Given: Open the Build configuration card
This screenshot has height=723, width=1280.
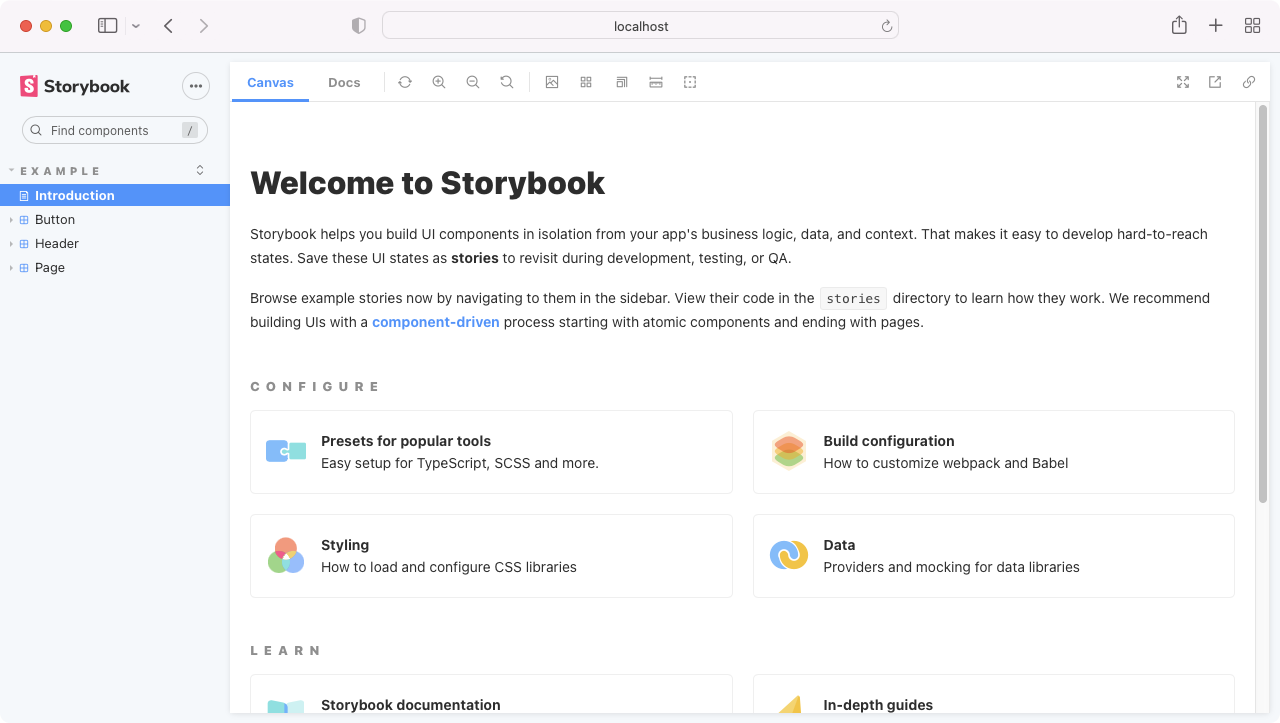Looking at the screenshot, I should tap(994, 452).
